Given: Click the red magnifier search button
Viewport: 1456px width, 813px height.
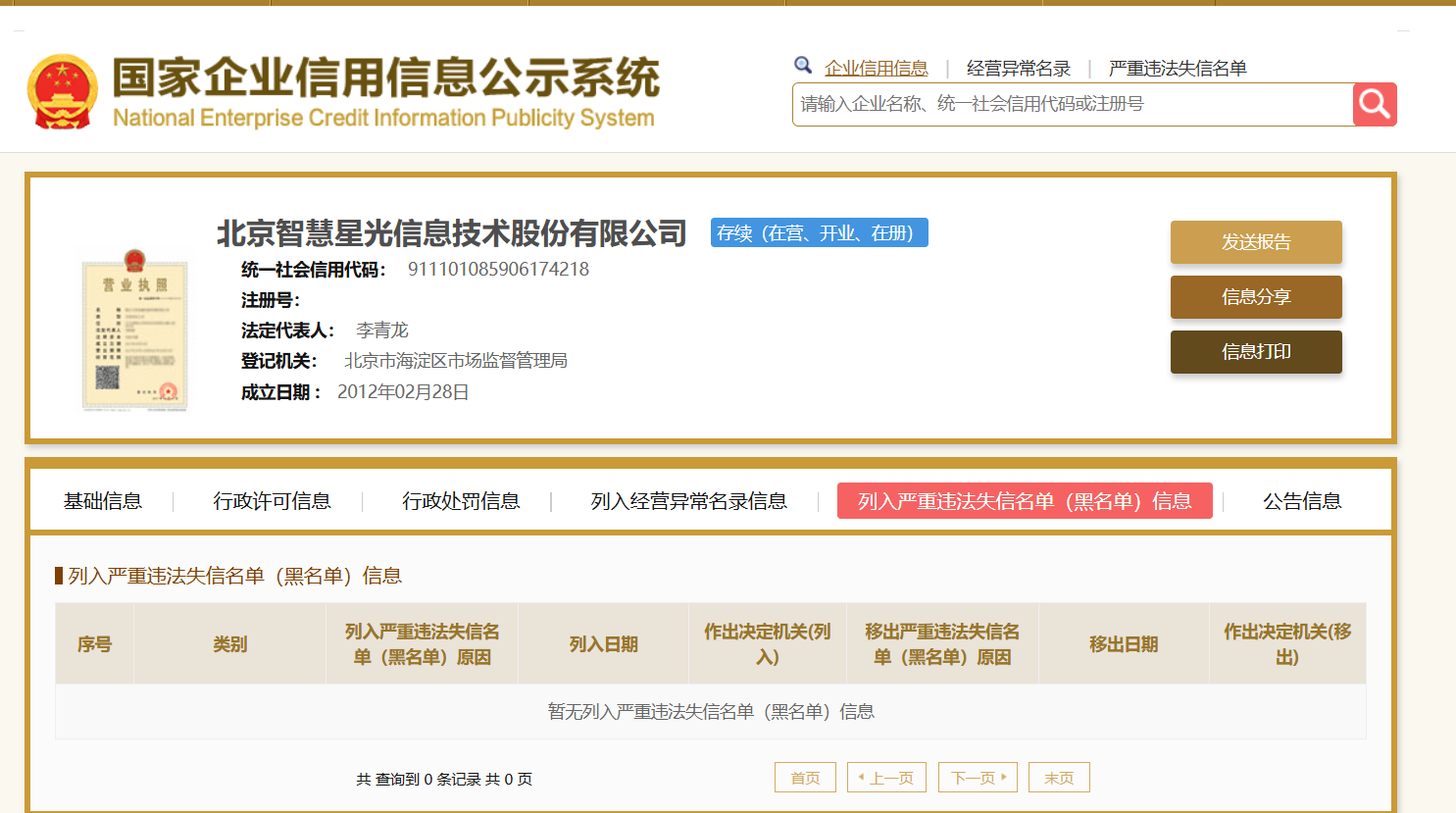Looking at the screenshot, I should pyautogui.click(x=1375, y=104).
